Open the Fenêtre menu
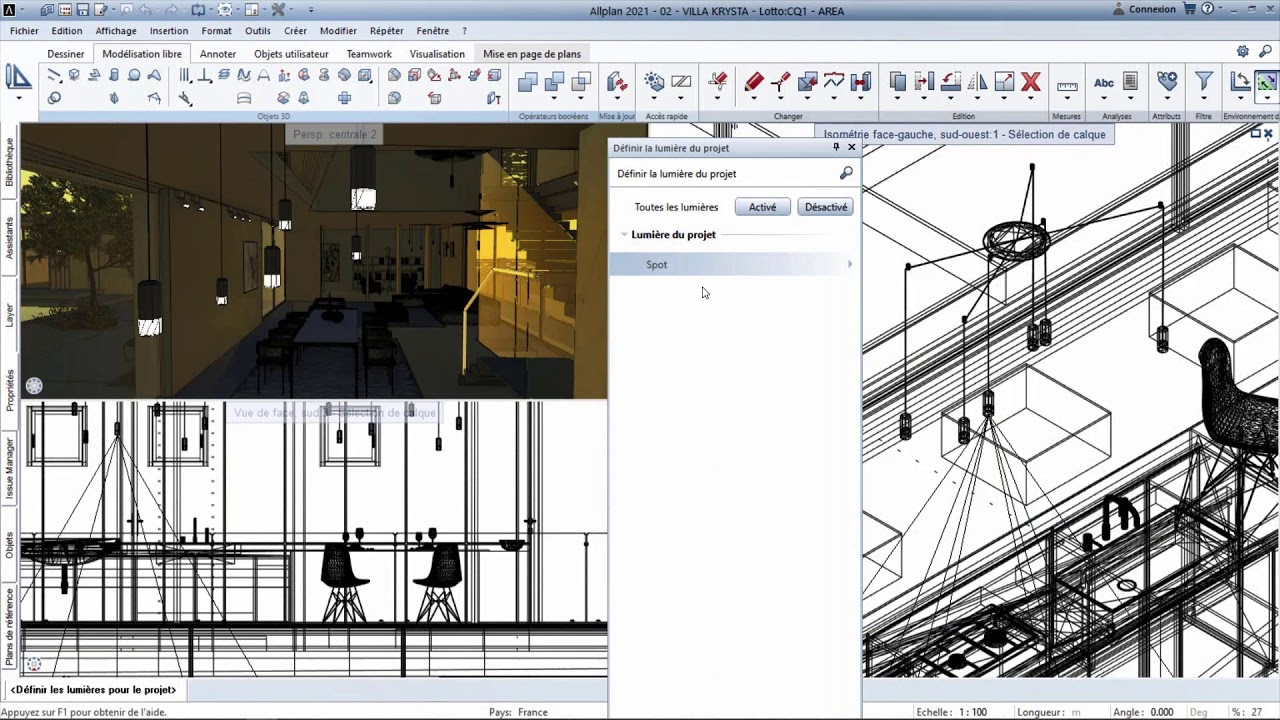The width and height of the screenshot is (1280, 720). [x=433, y=31]
